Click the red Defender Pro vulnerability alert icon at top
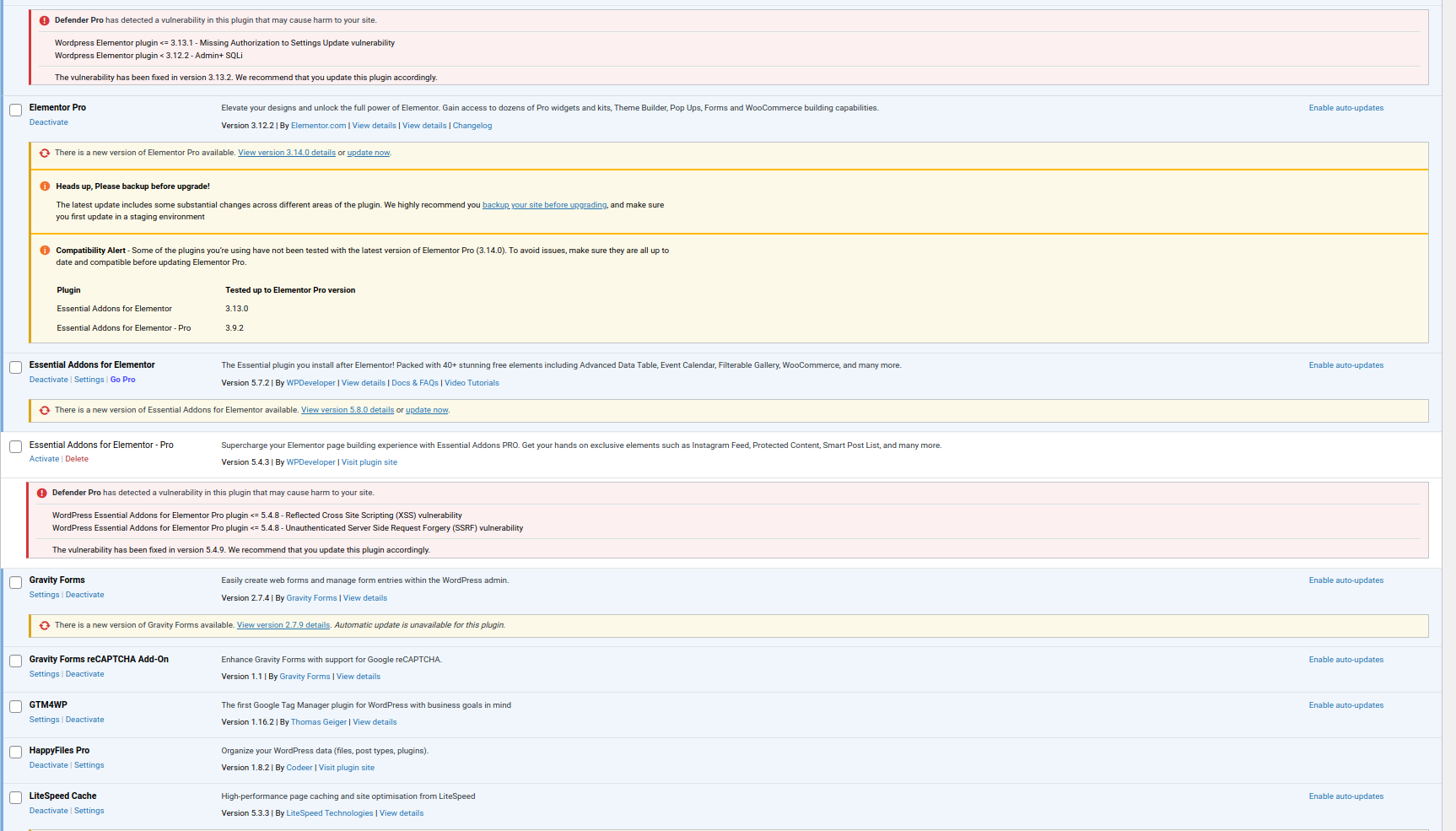This screenshot has height=831, width=1456. point(44,20)
